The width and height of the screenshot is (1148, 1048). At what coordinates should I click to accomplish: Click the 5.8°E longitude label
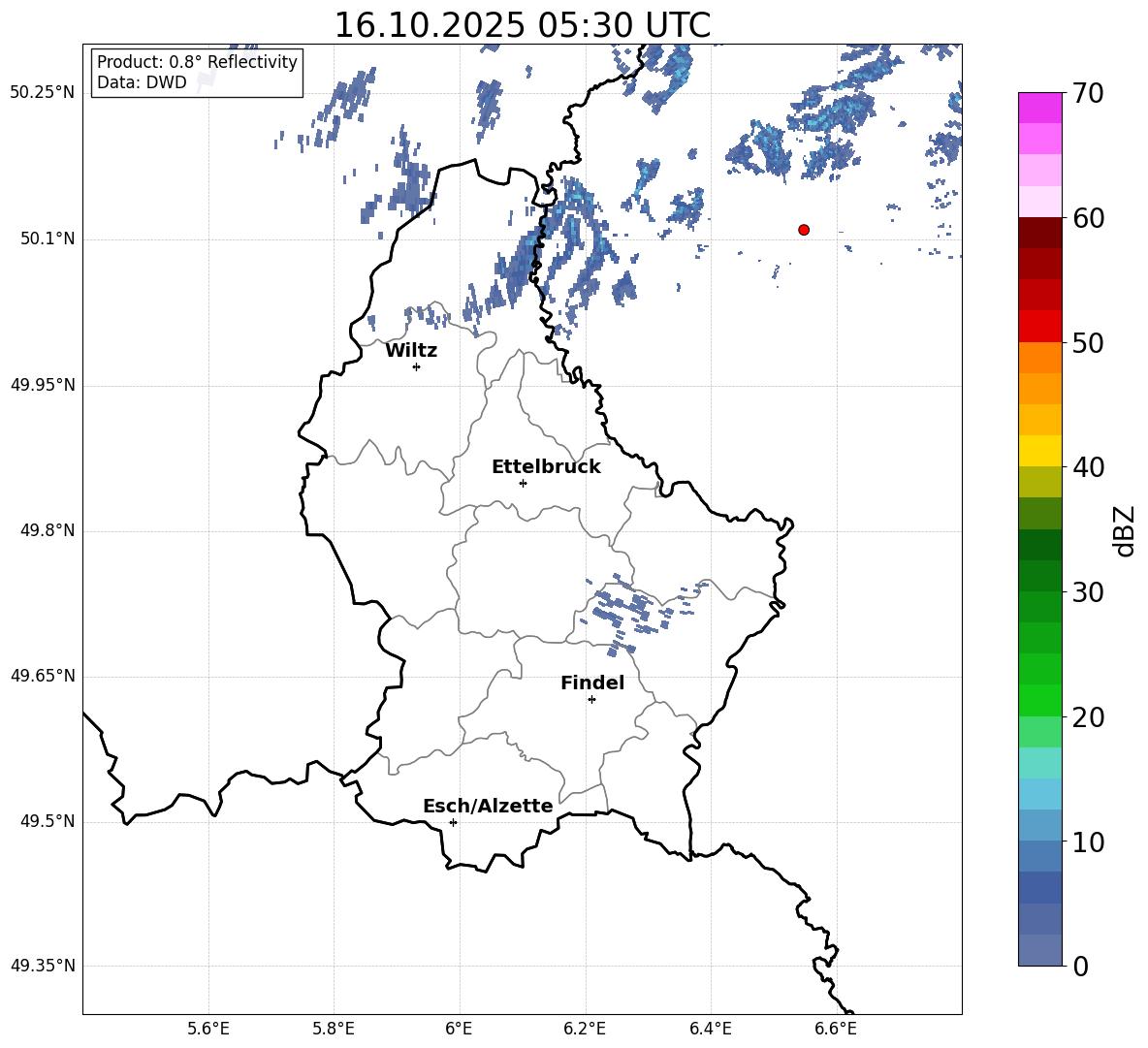click(334, 1029)
